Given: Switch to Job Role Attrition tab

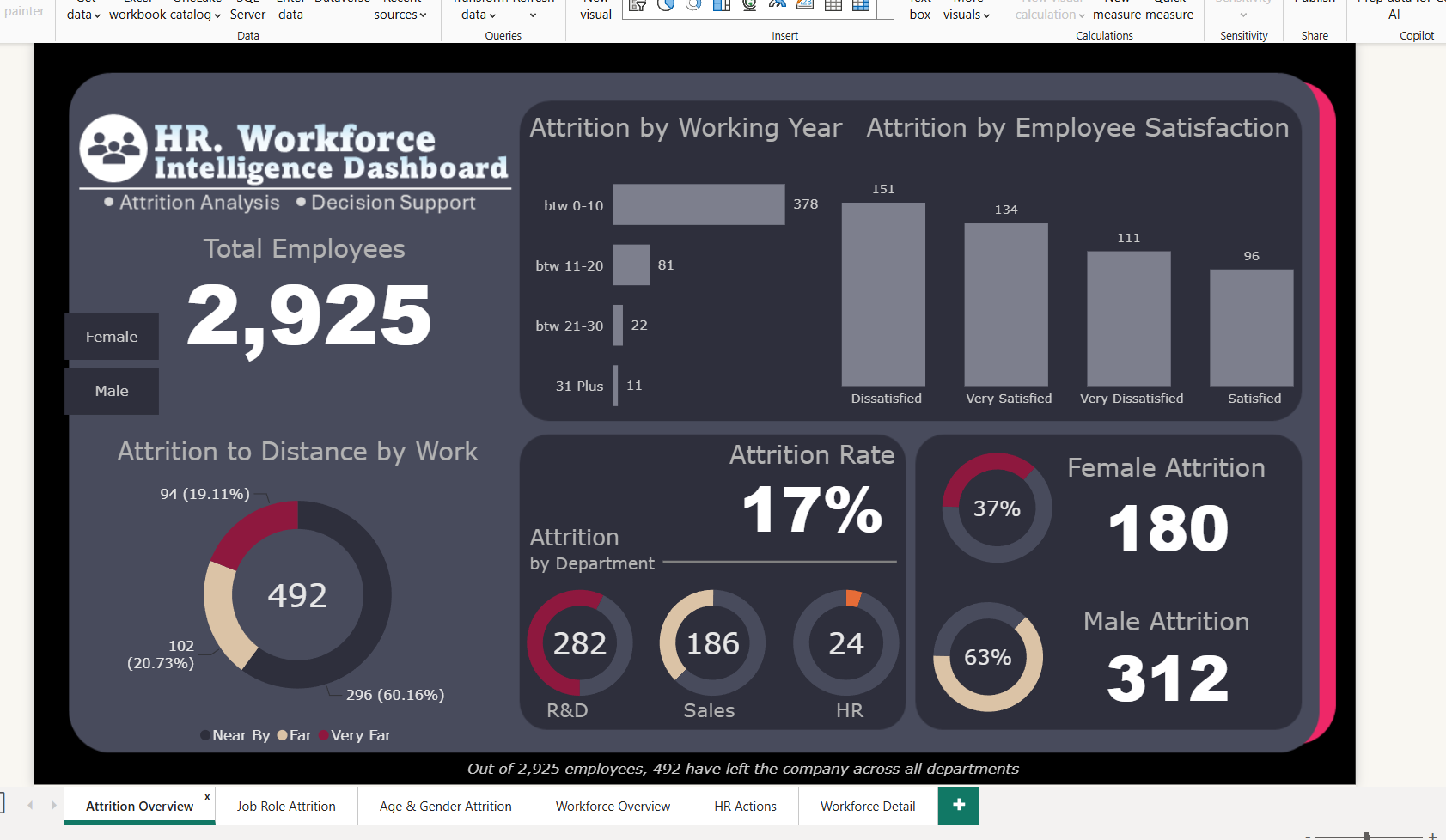Looking at the screenshot, I should pyautogui.click(x=286, y=806).
